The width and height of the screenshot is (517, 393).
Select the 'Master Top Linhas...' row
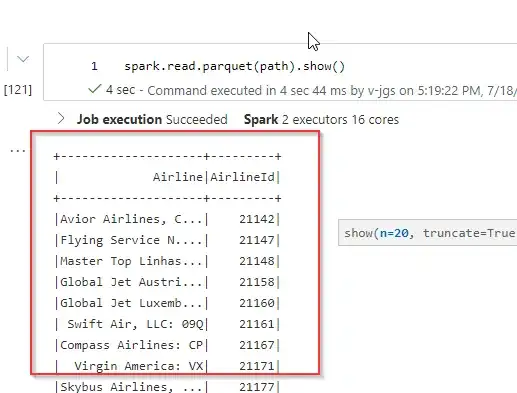pyautogui.click(x=168, y=261)
